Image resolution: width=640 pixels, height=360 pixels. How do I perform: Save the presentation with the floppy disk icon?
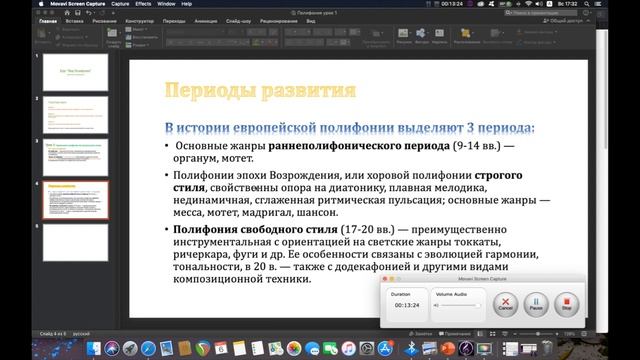tap(78, 13)
